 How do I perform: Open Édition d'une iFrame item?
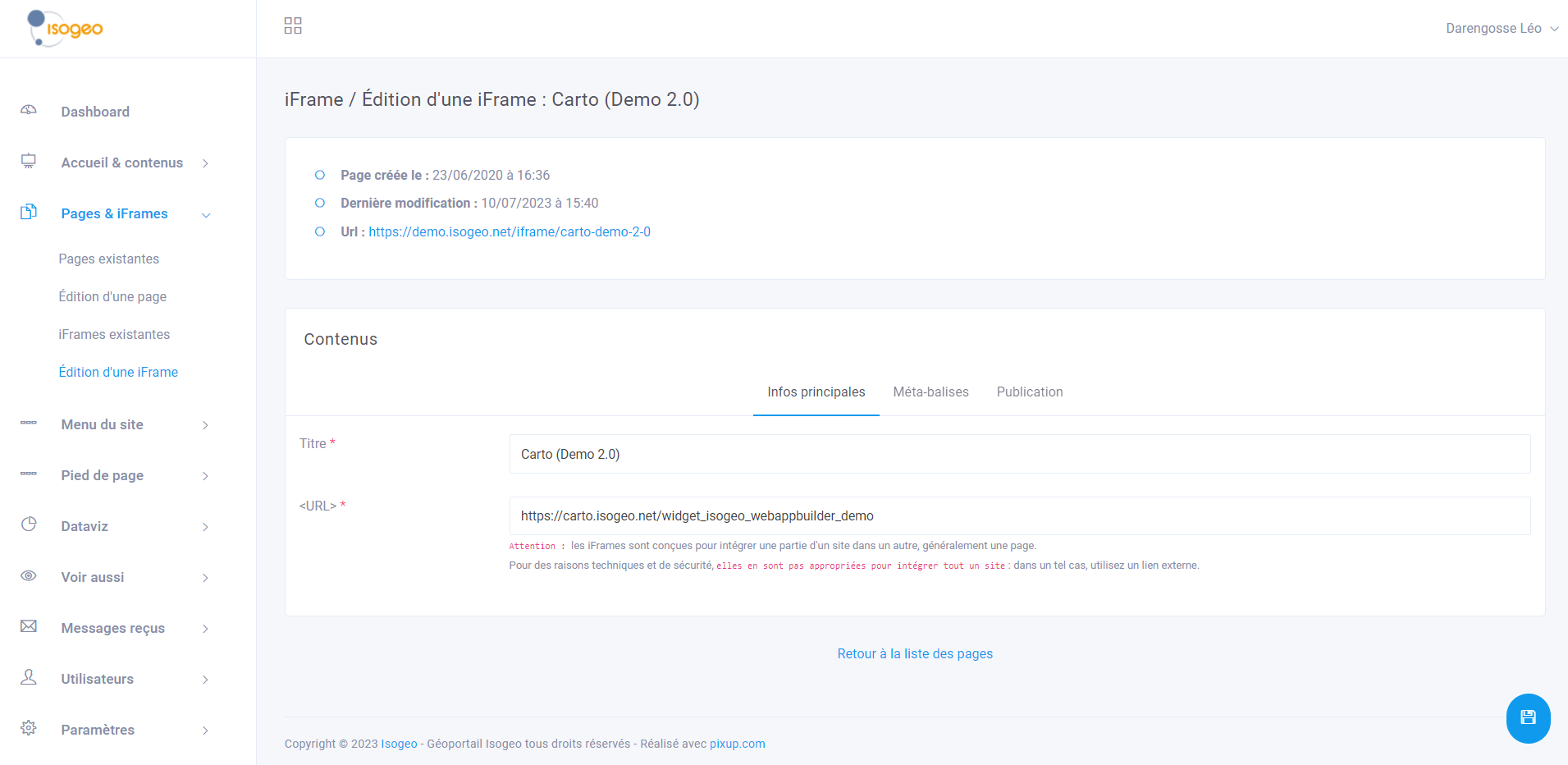point(118,372)
